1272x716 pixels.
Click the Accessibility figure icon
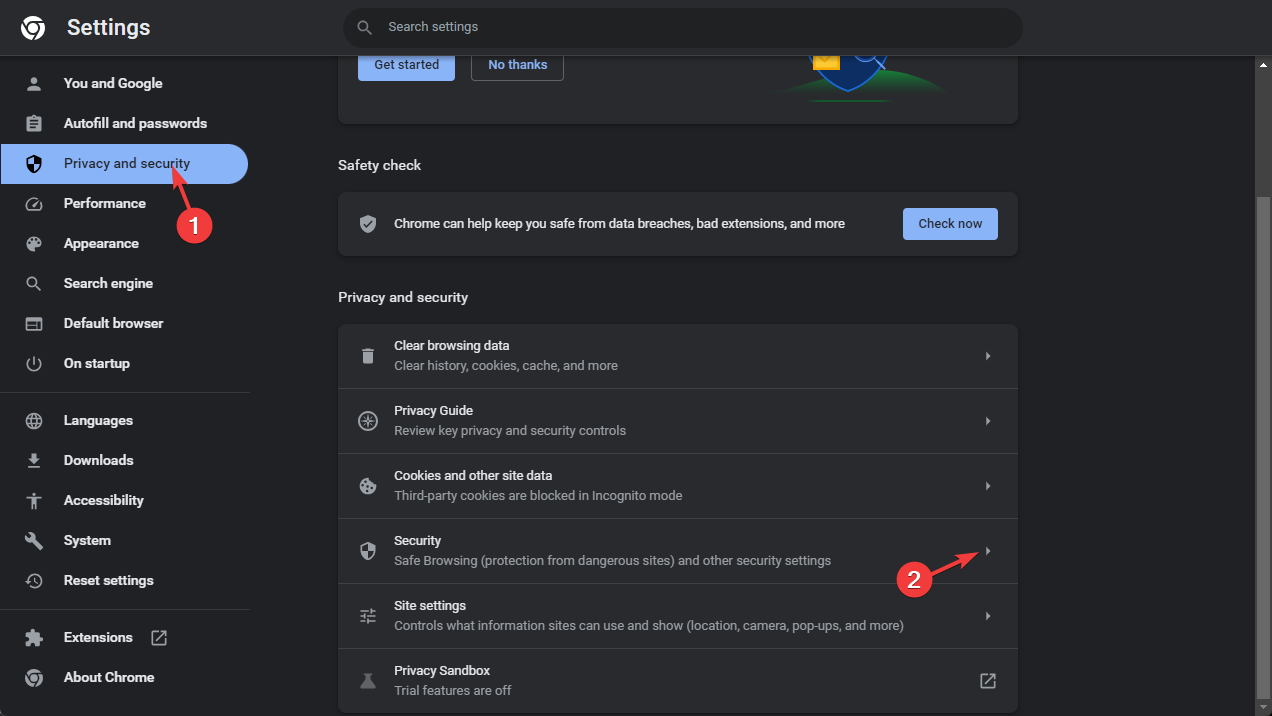(x=34, y=500)
